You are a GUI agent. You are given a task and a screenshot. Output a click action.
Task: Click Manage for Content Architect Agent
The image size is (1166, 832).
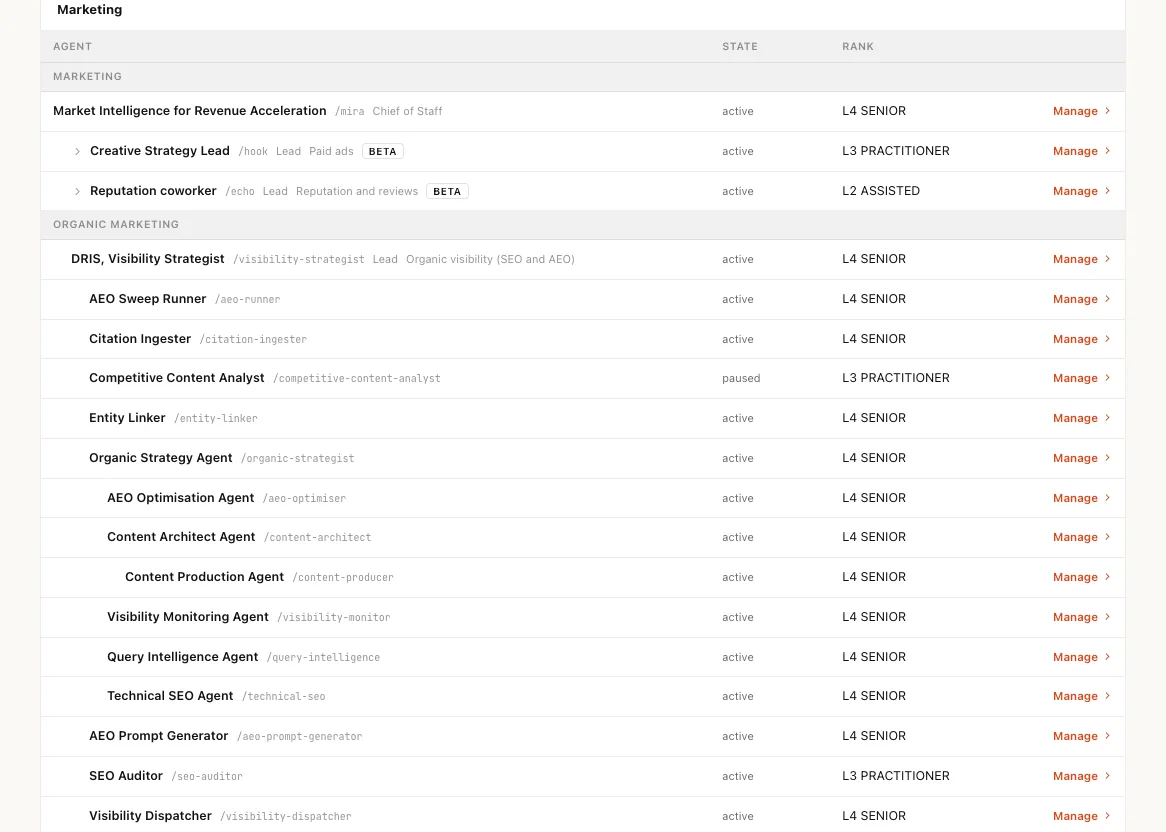(x=1081, y=537)
